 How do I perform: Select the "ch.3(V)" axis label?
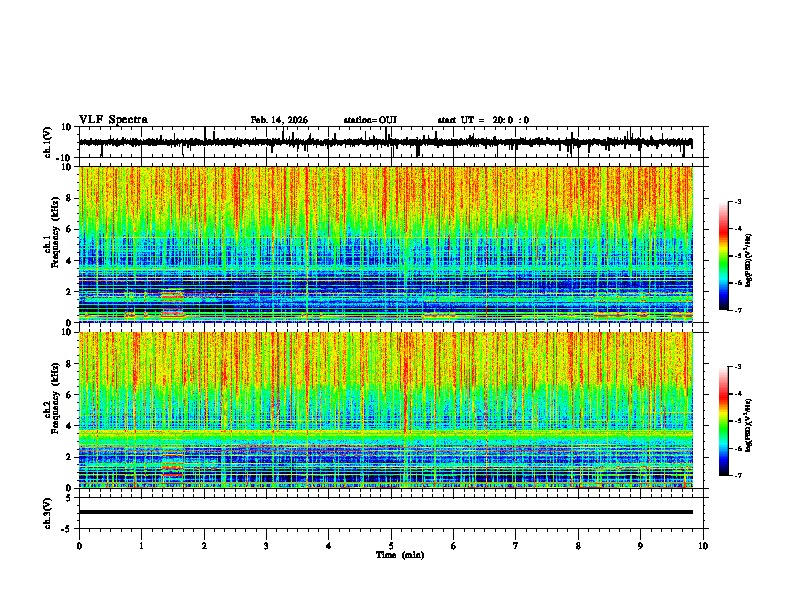click(x=48, y=513)
